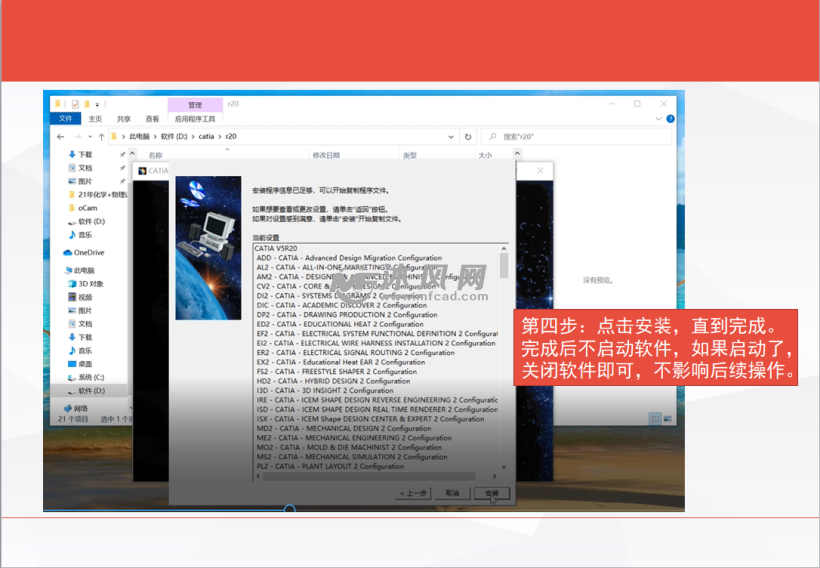Open 图片 under 此电脑

click(x=81, y=311)
